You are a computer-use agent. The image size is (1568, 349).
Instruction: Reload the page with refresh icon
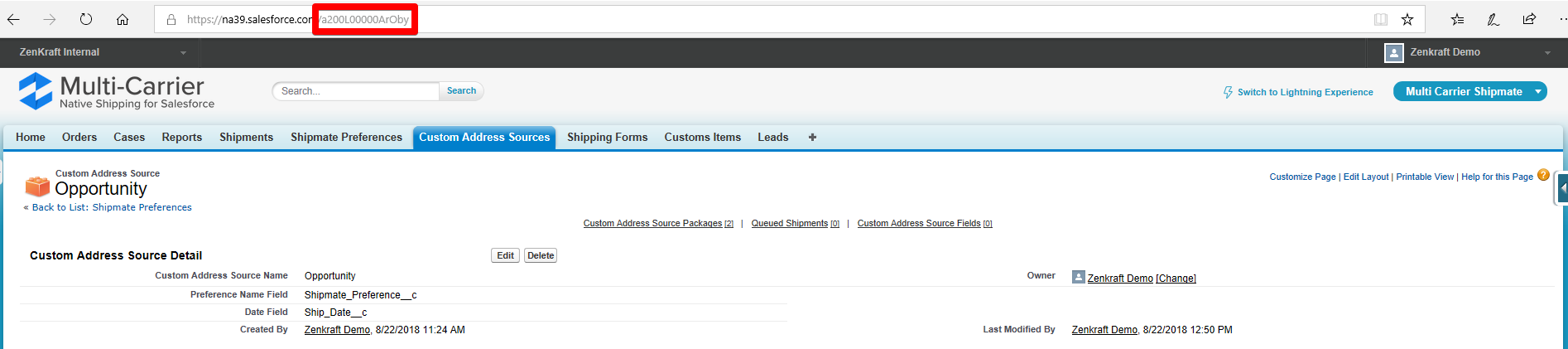[x=86, y=19]
